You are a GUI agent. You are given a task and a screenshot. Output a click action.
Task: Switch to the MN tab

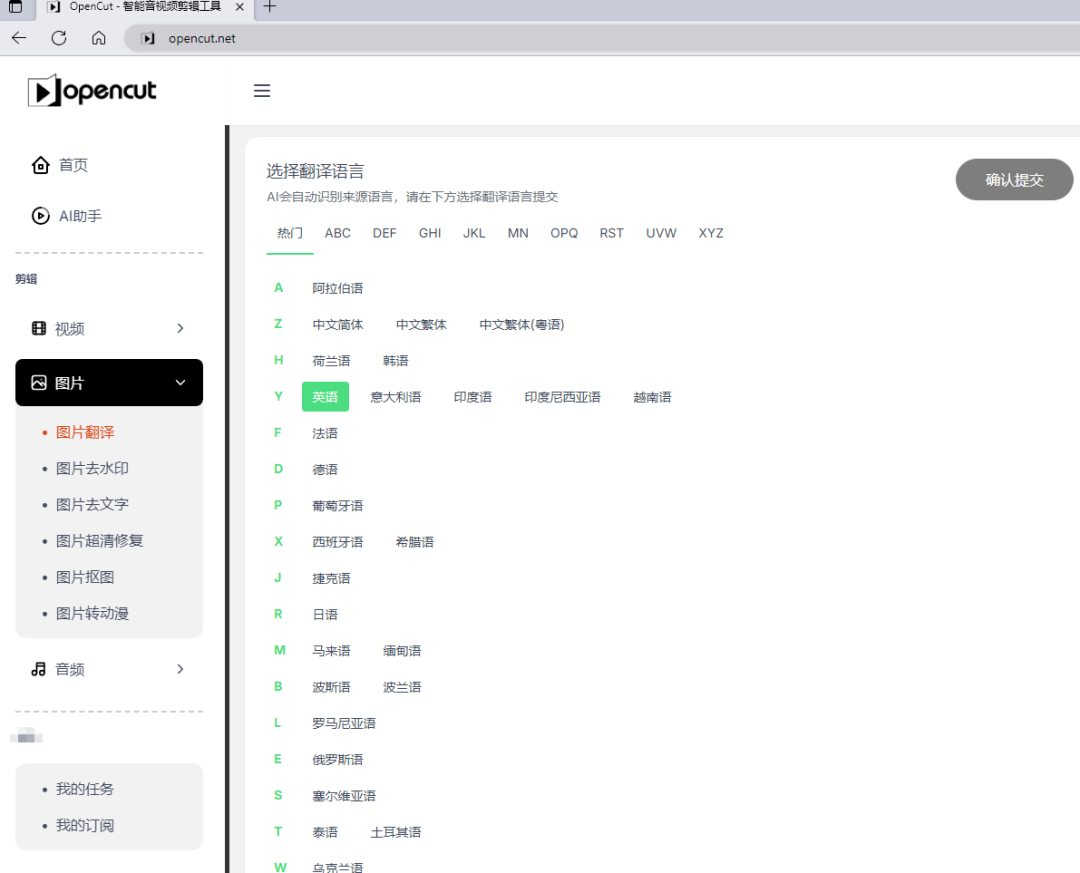(518, 233)
